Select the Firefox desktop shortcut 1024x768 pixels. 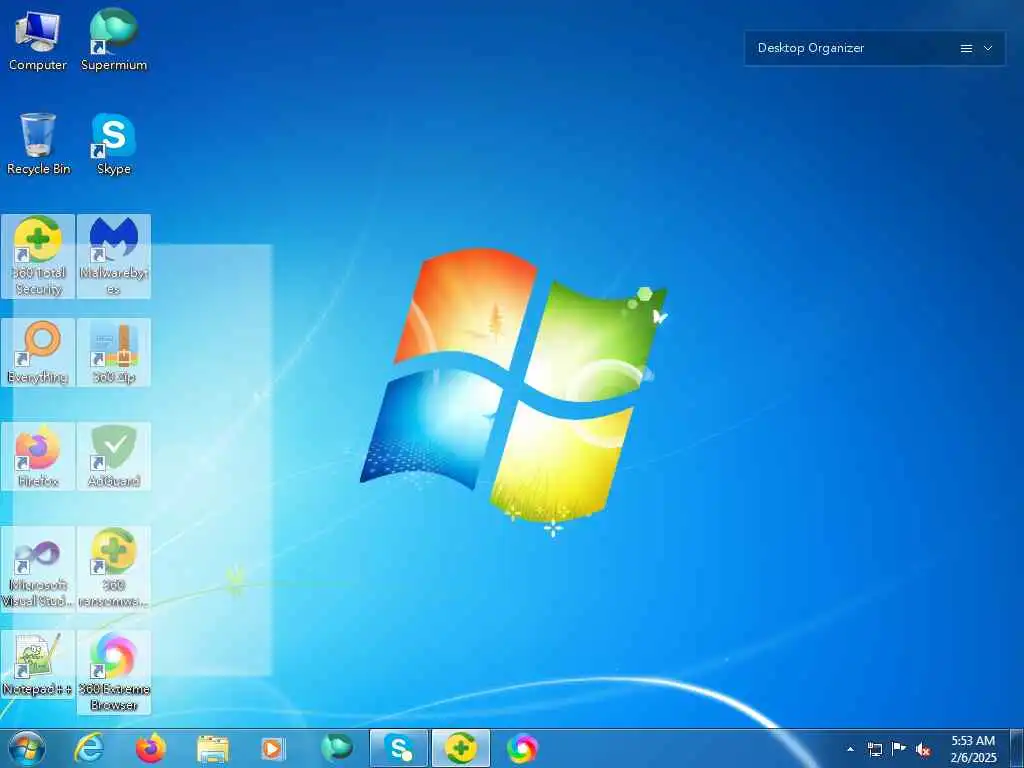coord(38,456)
